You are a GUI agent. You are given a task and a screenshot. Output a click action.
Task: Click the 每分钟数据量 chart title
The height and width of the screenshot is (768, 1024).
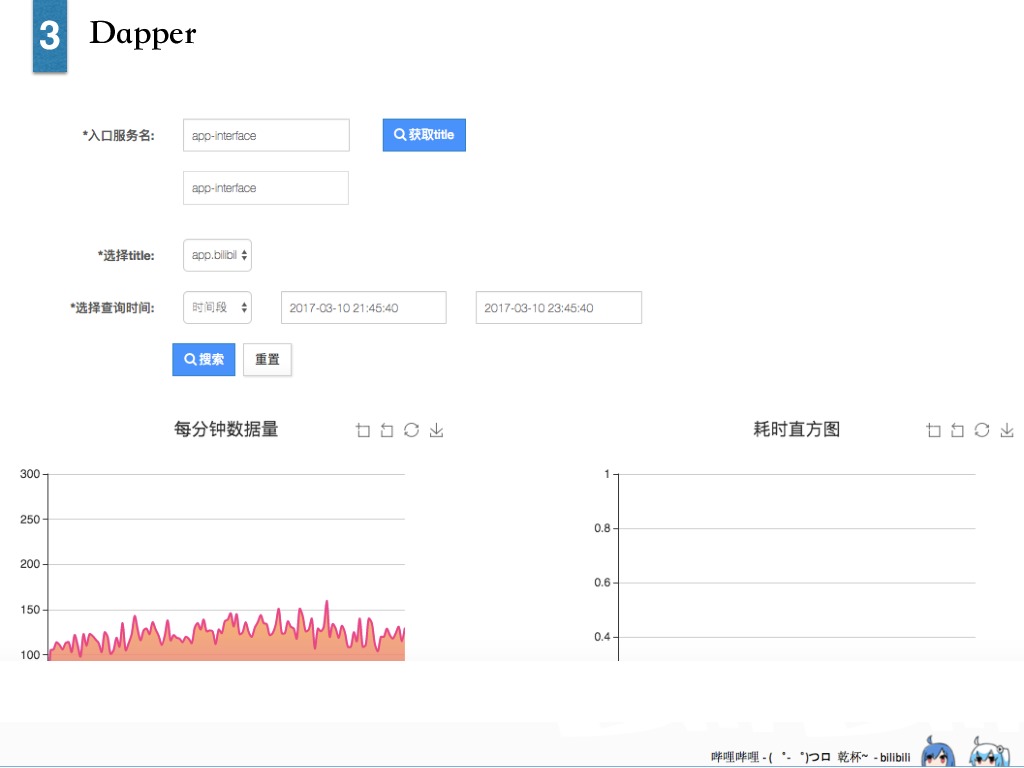click(x=226, y=429)
